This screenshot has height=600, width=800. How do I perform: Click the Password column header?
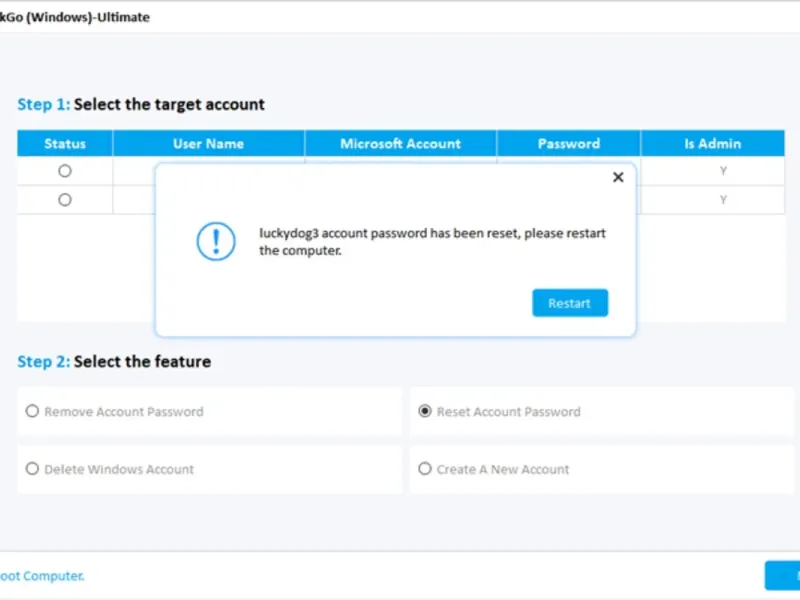568,144
